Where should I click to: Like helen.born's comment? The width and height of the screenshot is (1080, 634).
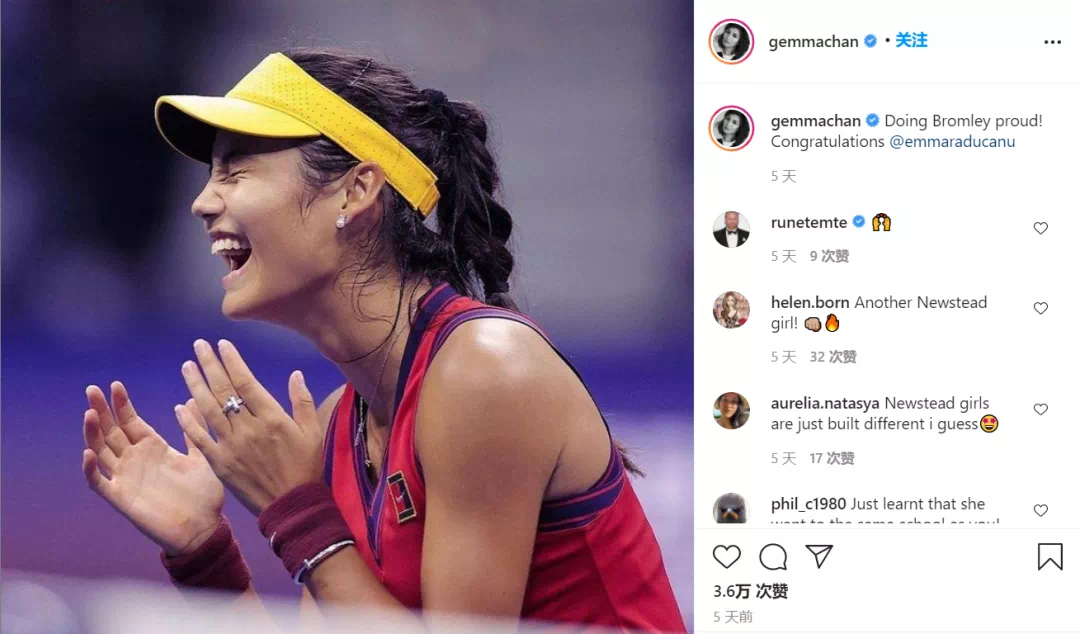(x=1040, y=308)
